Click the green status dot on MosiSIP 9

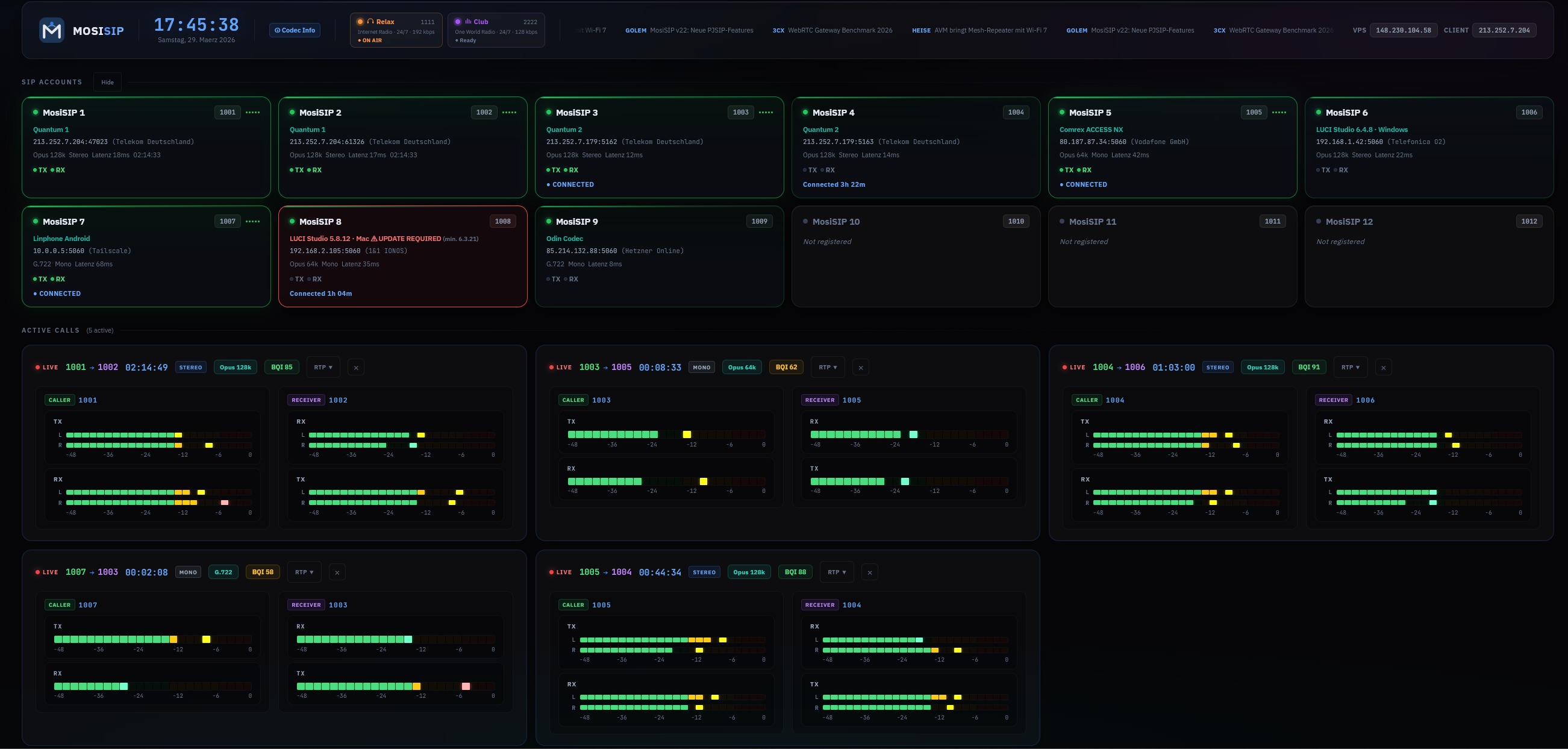tap(549, 222)
